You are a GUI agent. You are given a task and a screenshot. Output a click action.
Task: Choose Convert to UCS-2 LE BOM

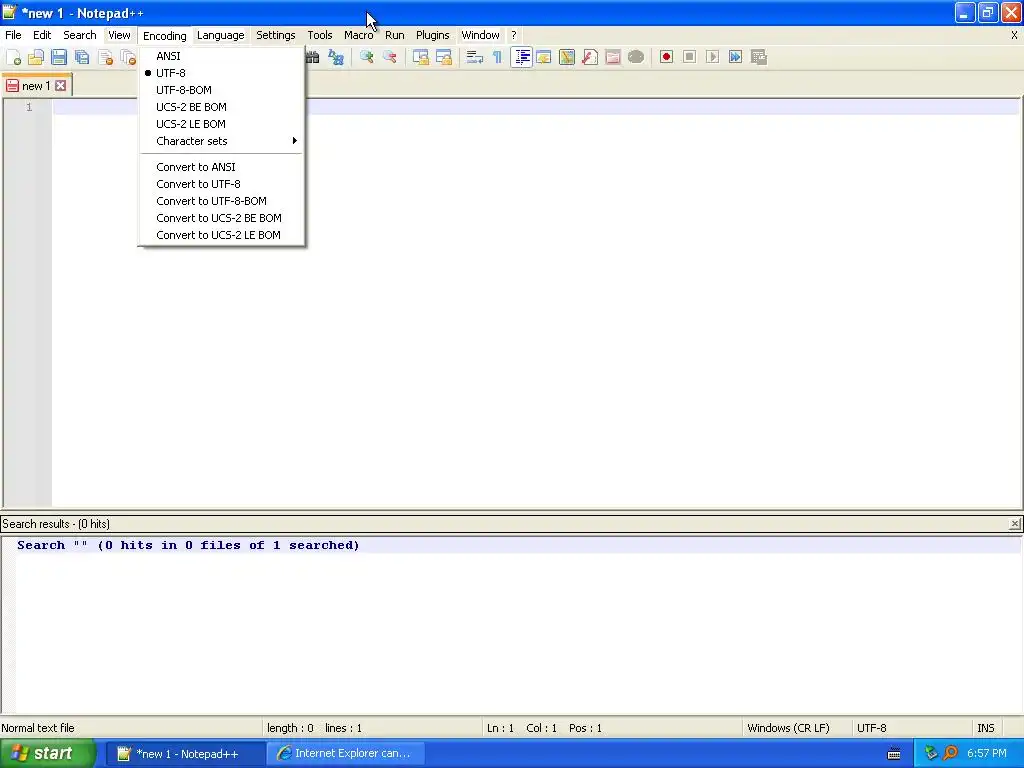pyautogui.click(x=221, y=235)
